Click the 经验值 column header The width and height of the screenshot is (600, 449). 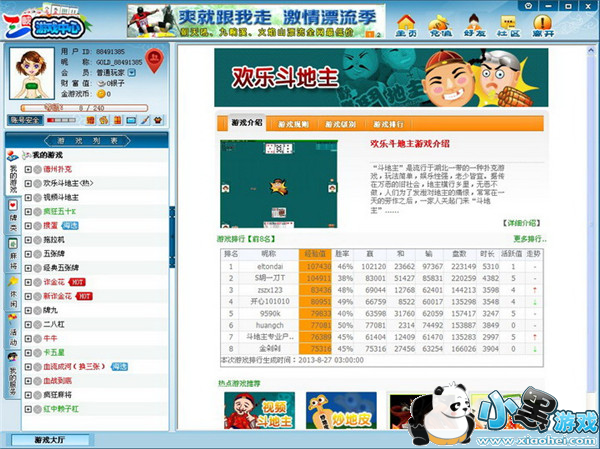(x=315, y=254)
